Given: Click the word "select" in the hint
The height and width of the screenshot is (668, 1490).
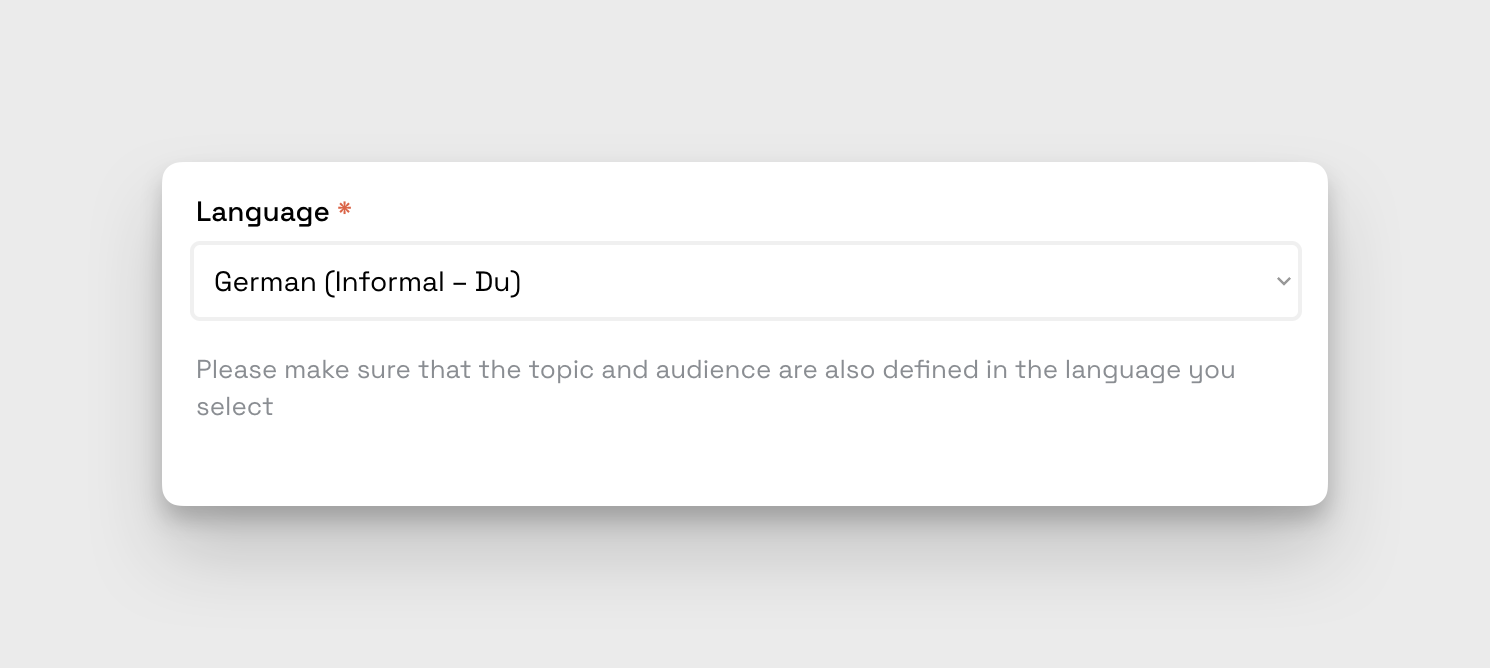Looking at the screenshot, I should 234,407.
